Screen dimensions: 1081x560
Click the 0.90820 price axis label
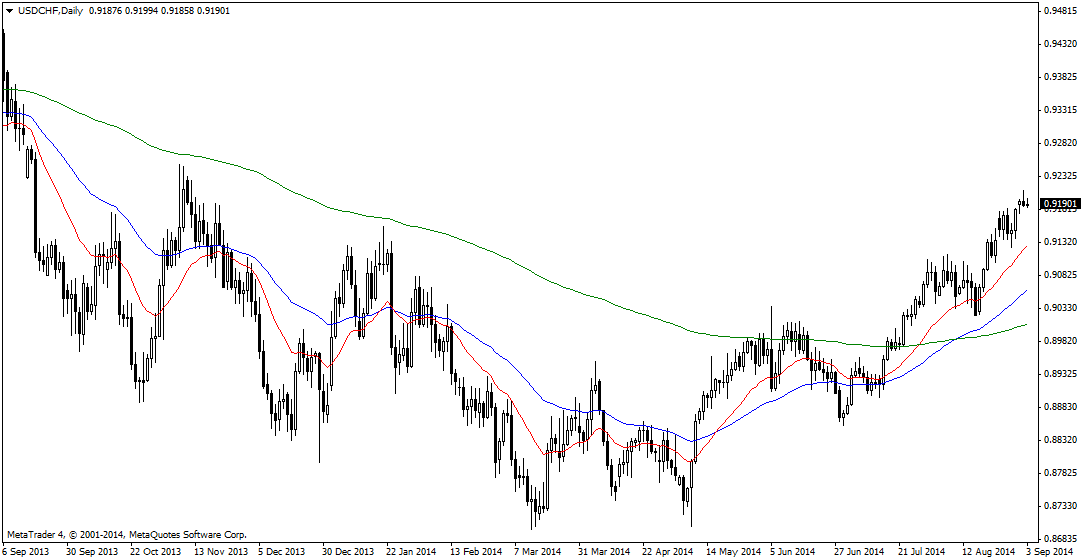coord(1059,275)
